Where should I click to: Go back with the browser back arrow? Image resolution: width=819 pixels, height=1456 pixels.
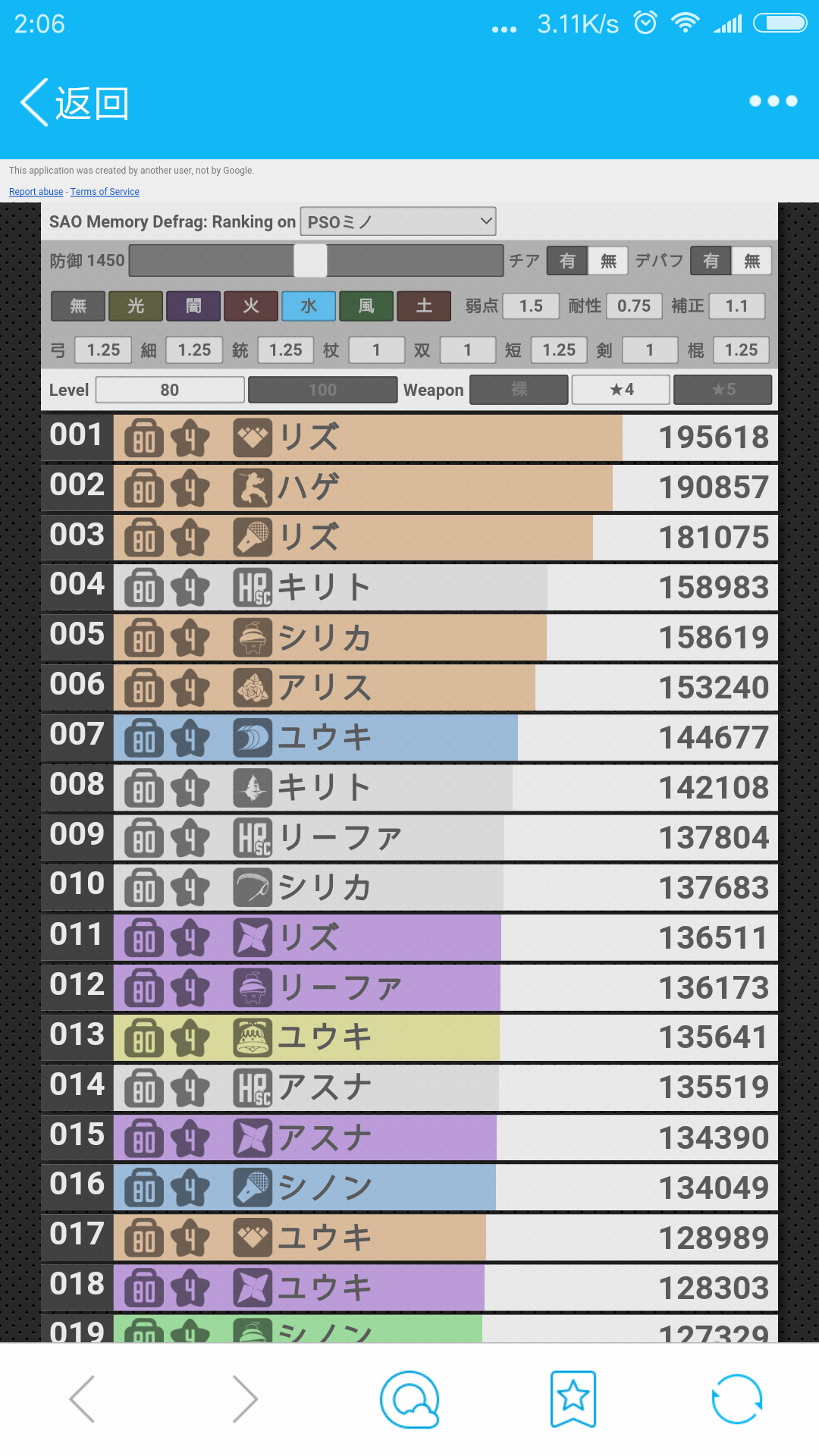click(82, 1399)
